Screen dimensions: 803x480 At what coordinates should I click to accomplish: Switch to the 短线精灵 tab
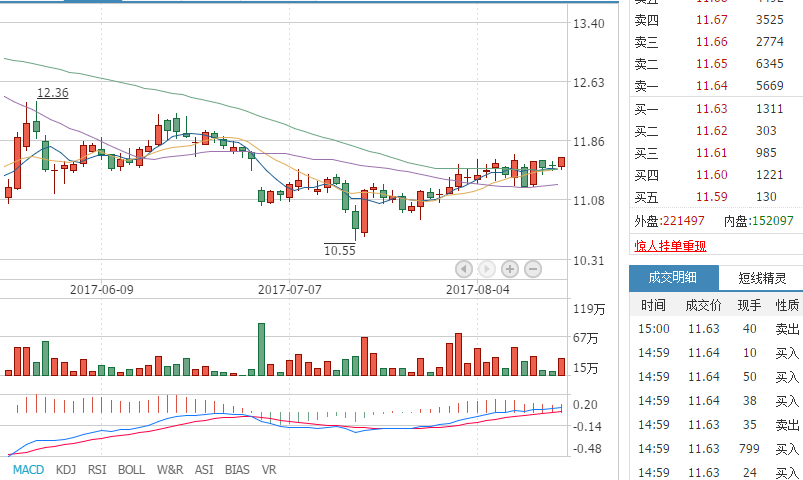(762, 278)
